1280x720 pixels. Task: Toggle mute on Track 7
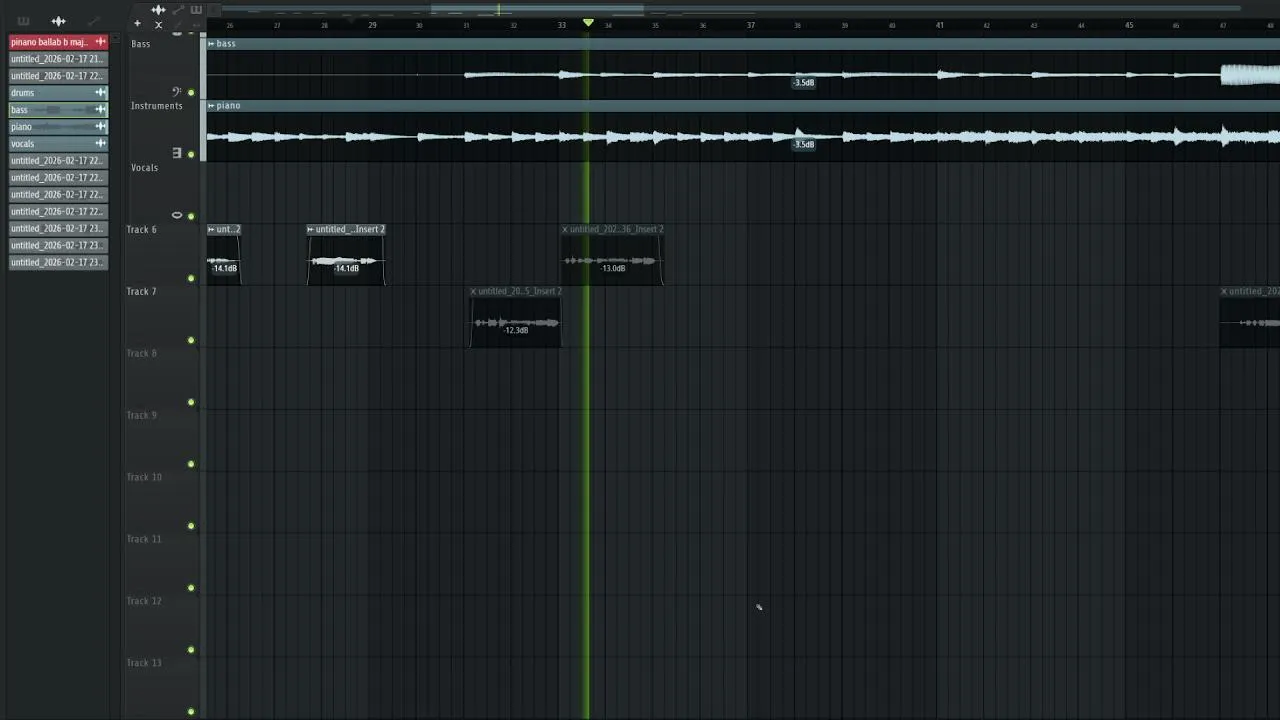pyautogui.click(x=191, y=341)
